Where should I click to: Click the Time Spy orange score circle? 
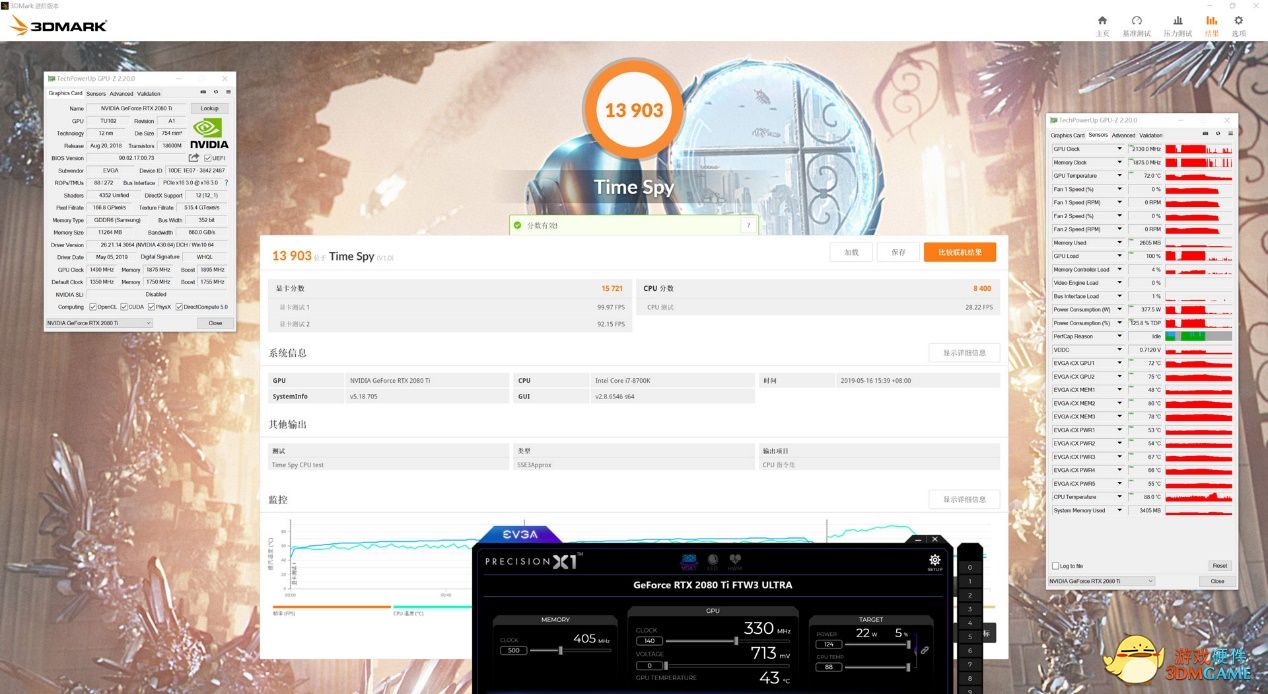coord(634,110)
